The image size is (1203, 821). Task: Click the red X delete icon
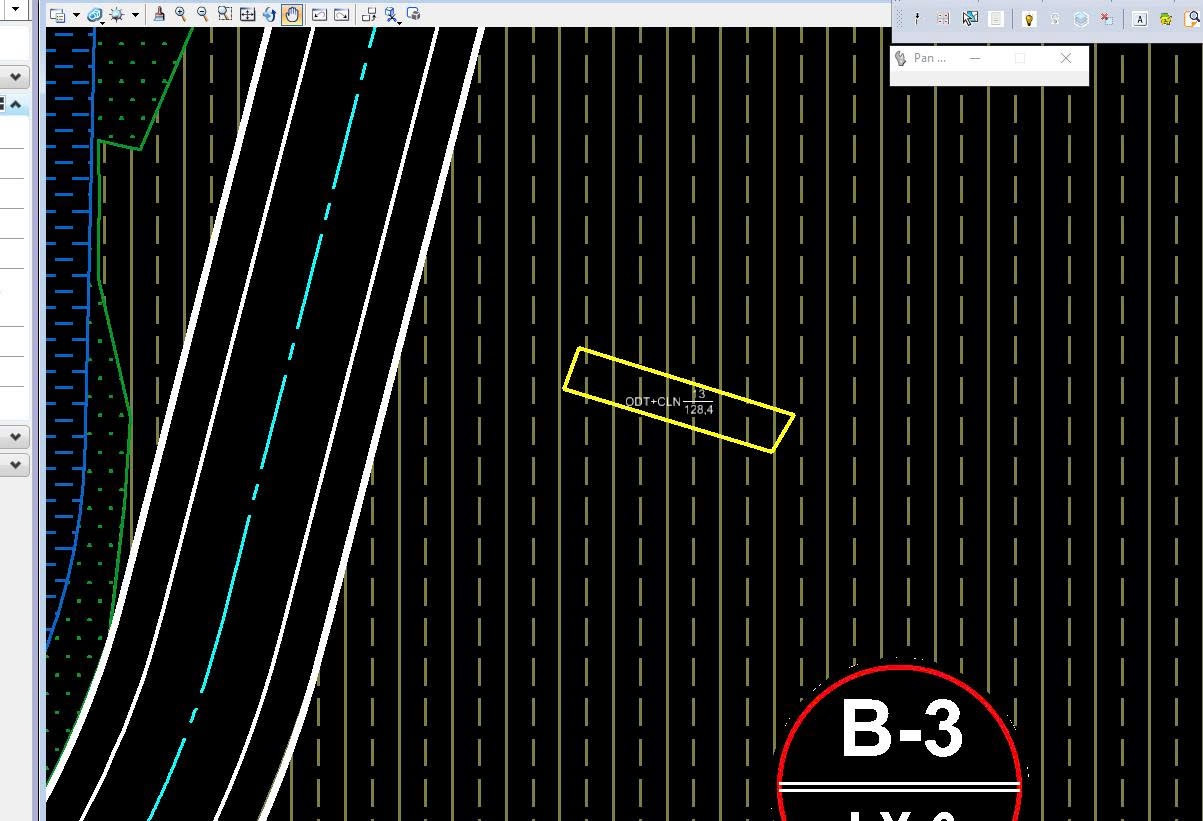(1107, 19)
